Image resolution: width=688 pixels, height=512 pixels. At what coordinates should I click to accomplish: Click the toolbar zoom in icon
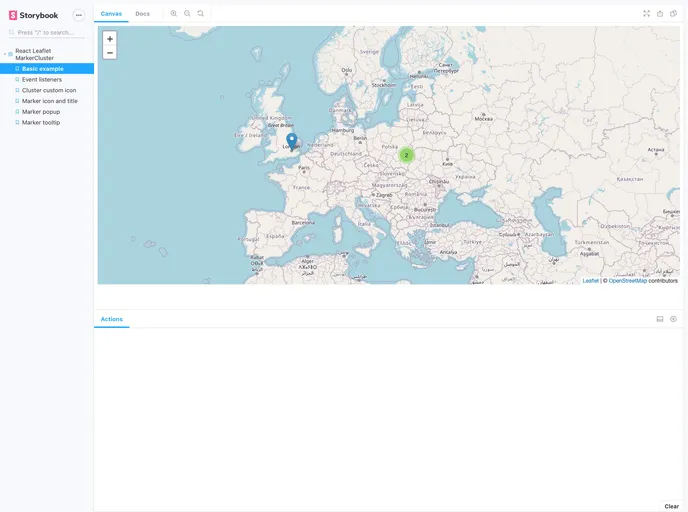pyautogui.click(x=174, y=14)
